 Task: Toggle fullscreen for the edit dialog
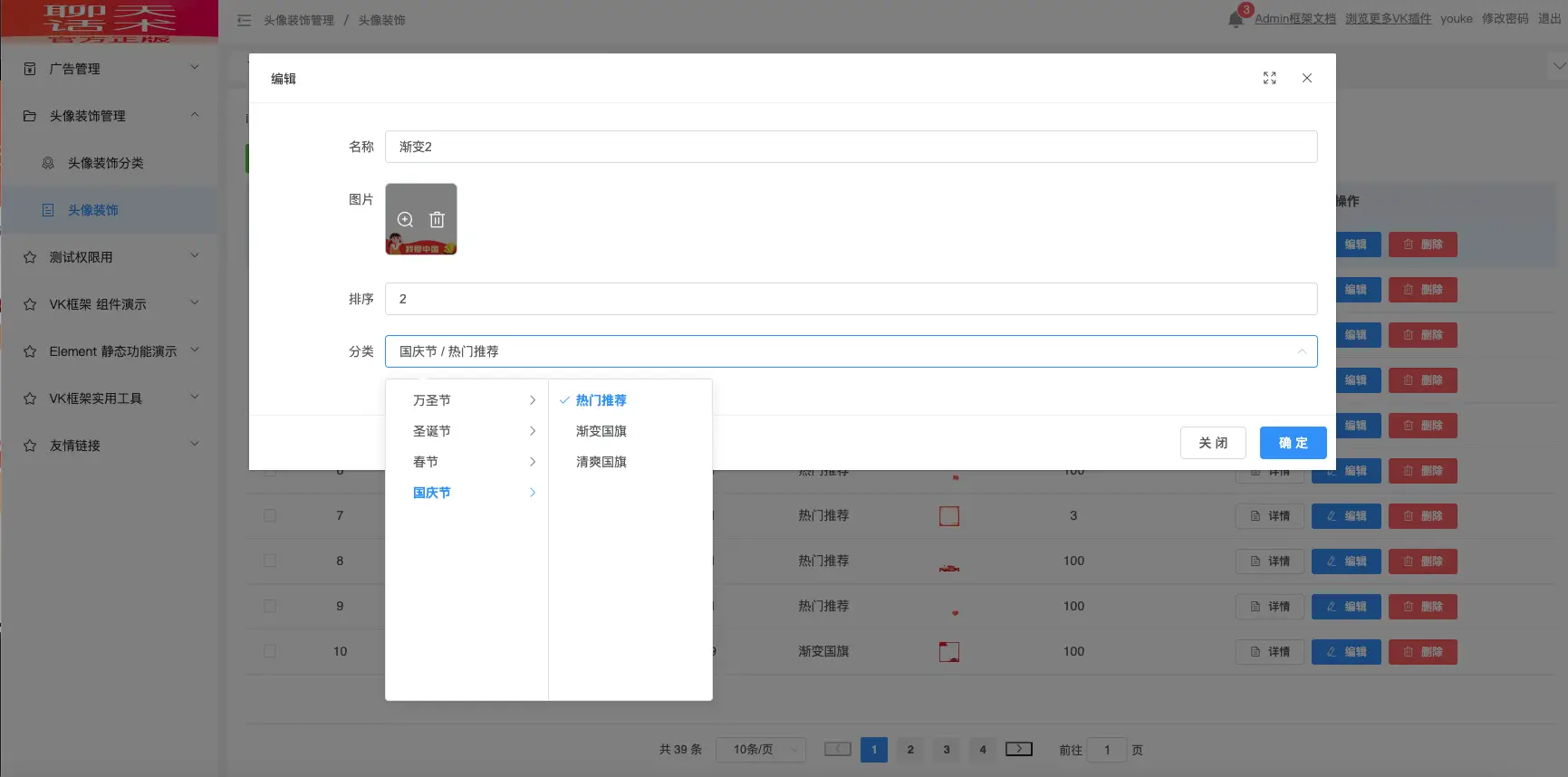click(1269, 79)
